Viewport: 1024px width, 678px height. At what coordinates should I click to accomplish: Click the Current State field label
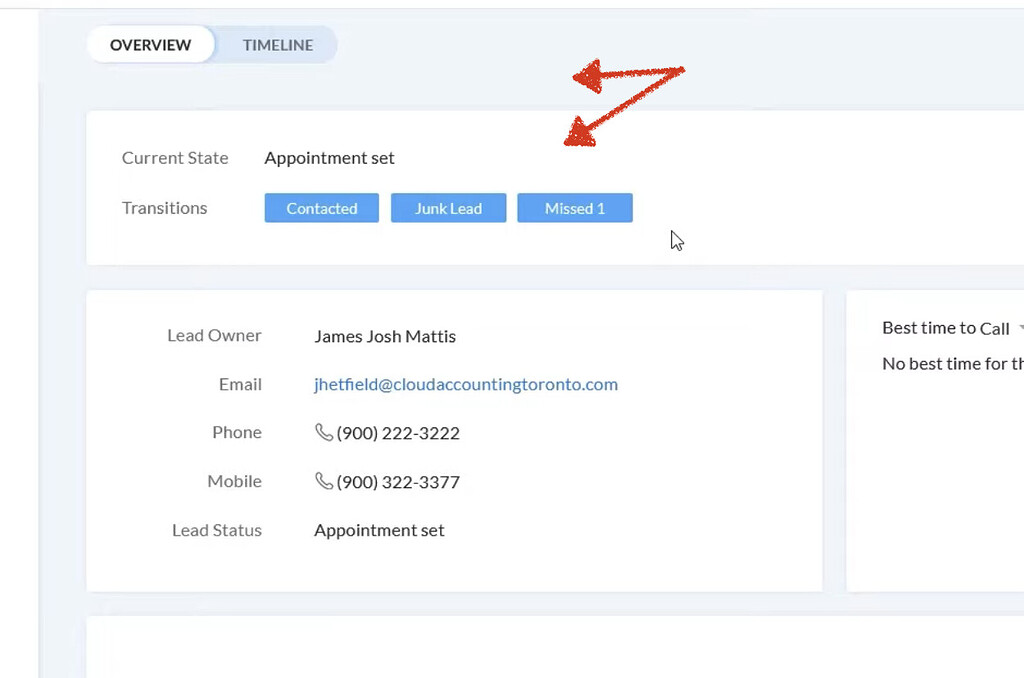175,158
